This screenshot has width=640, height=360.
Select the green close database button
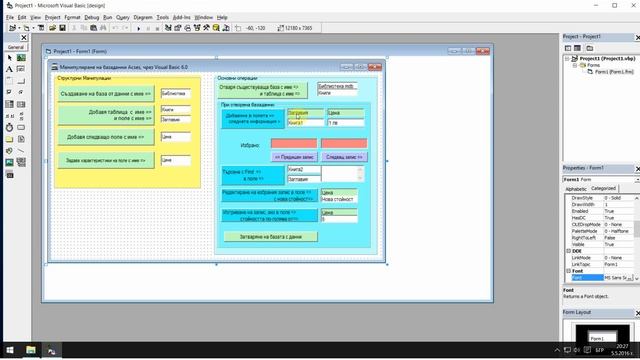click(x=271, y=237)
